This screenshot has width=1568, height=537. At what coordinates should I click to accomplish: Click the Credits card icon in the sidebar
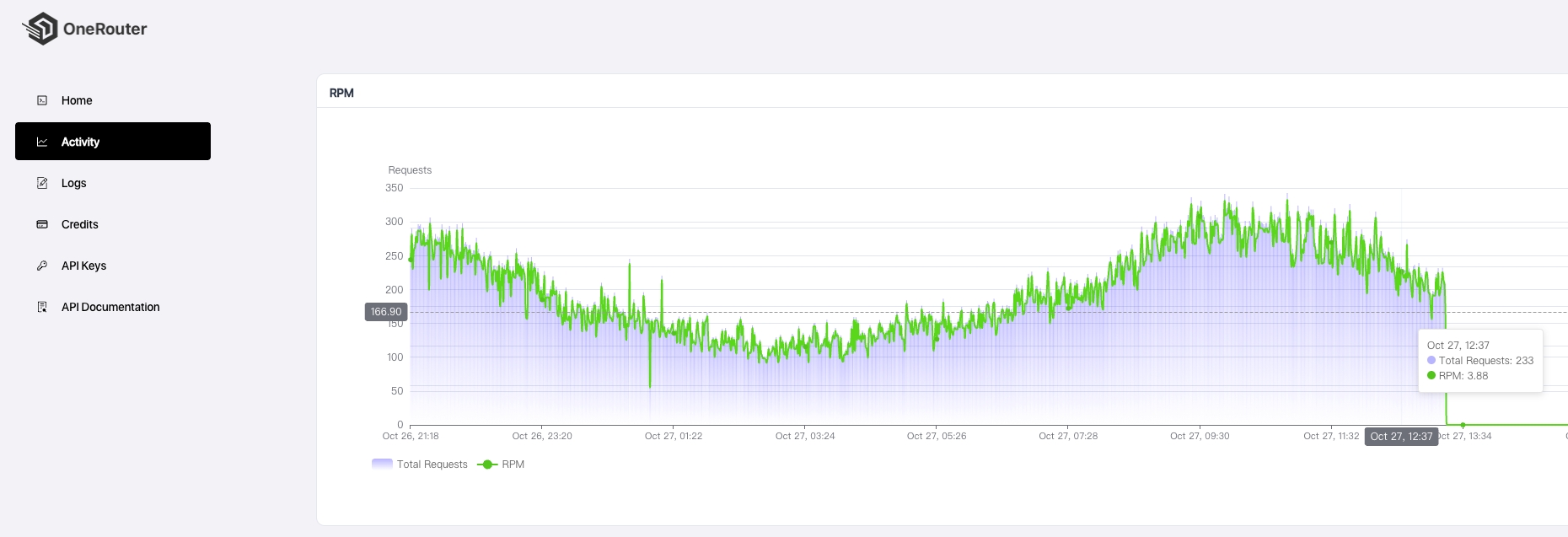click(x=42, y=224)
